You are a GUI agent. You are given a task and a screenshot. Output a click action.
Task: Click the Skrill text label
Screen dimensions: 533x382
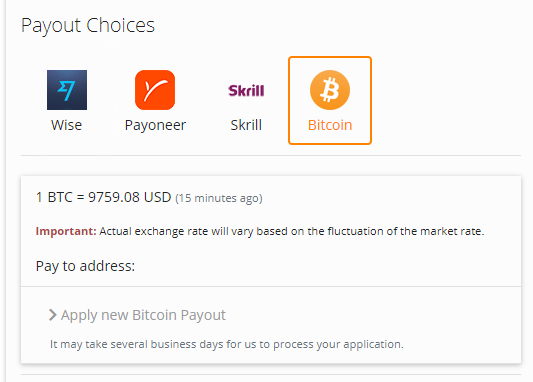pyautogui.click(x=246, y=125)
